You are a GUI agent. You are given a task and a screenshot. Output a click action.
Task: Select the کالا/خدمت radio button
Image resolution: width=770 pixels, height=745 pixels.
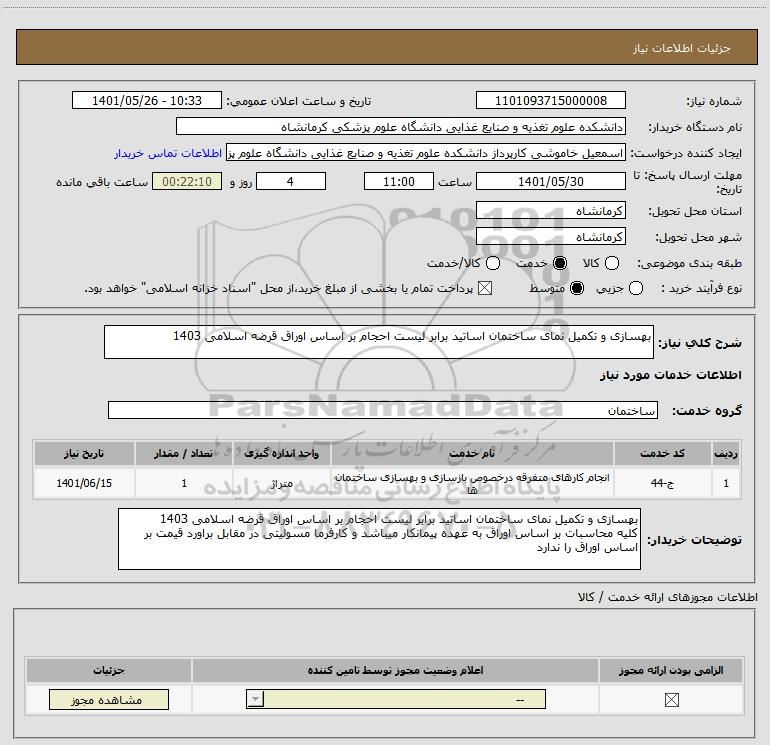coord(493,263)
